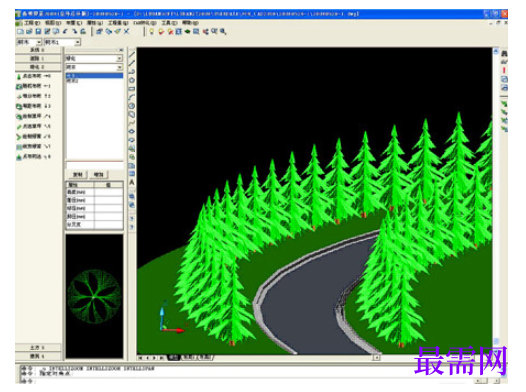
Task: Open the 视图 menu
Action: point(53,23)
